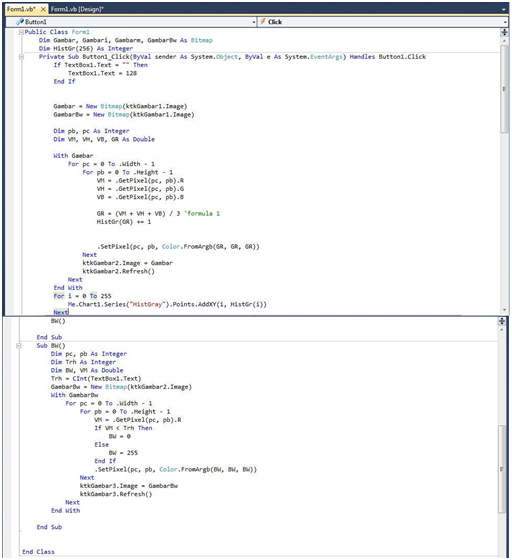Click the upper pane scrollbar thumb
Viewport: 512px width, 560px height.
[504, 89]
